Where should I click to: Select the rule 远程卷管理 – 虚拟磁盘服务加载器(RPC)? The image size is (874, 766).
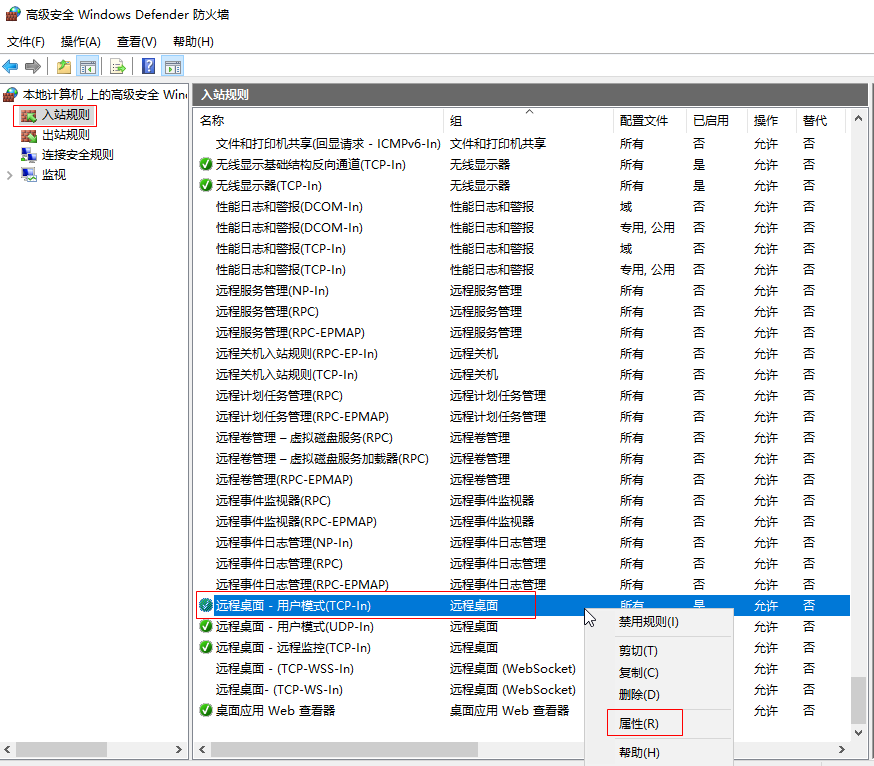[322, 459]
